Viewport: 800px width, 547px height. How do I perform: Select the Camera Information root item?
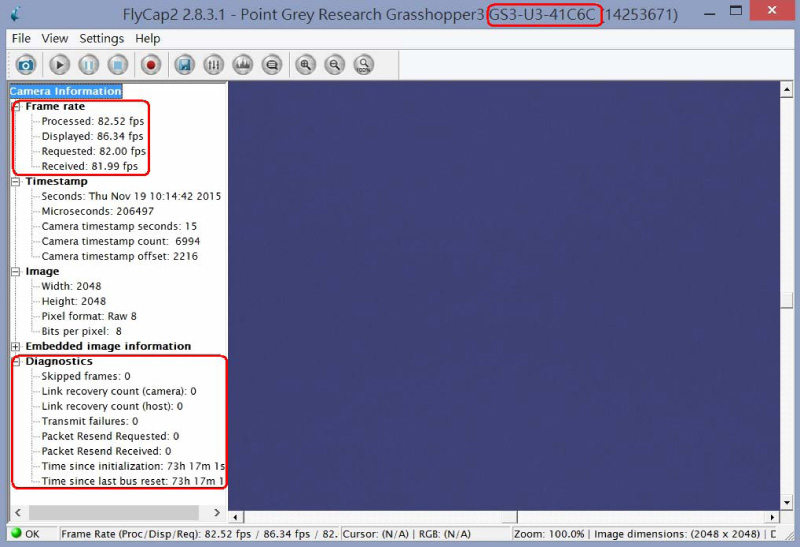coord(66,91)
